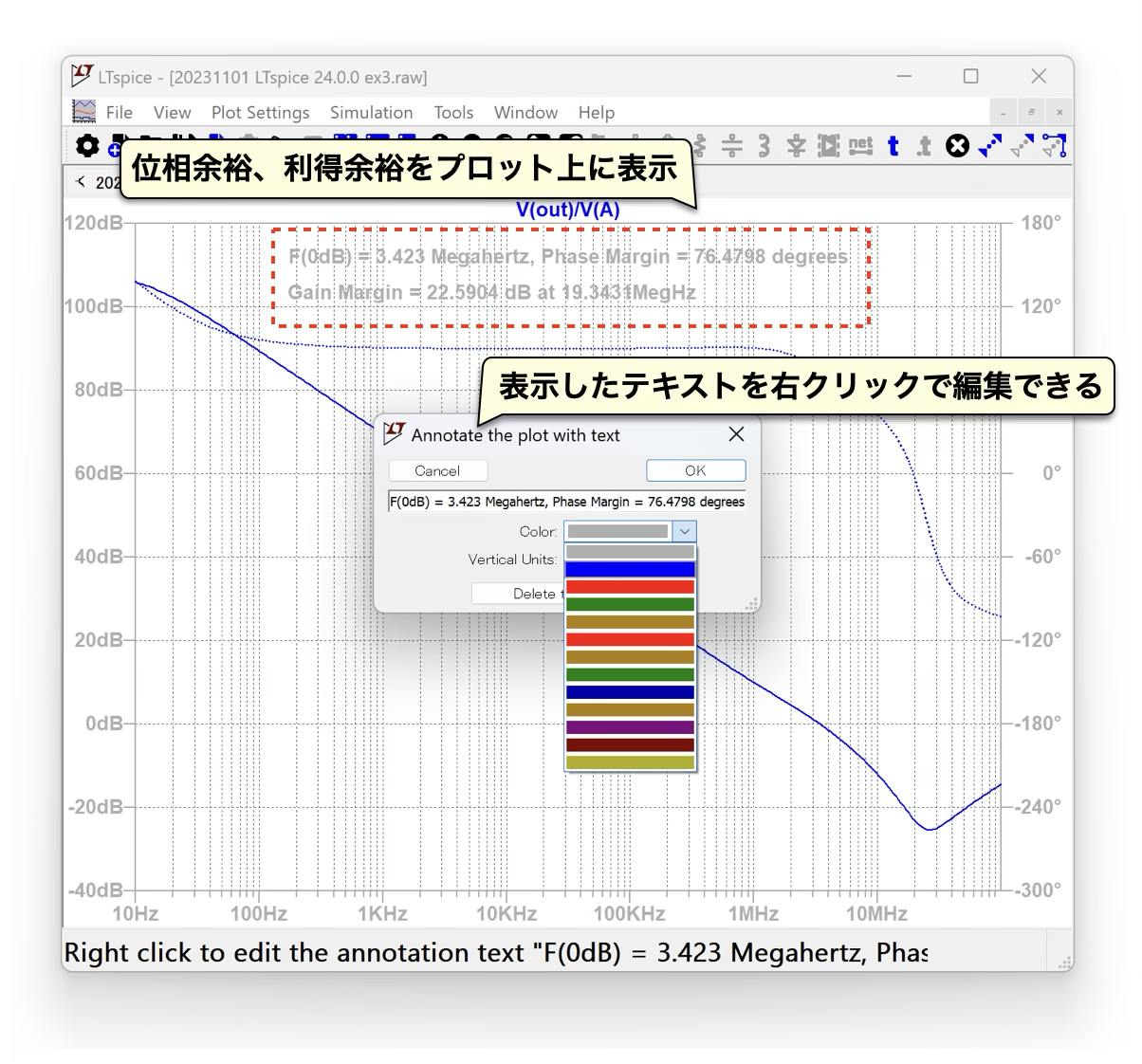Collapse the Color dropdown arrow

(x=685, y=532)
